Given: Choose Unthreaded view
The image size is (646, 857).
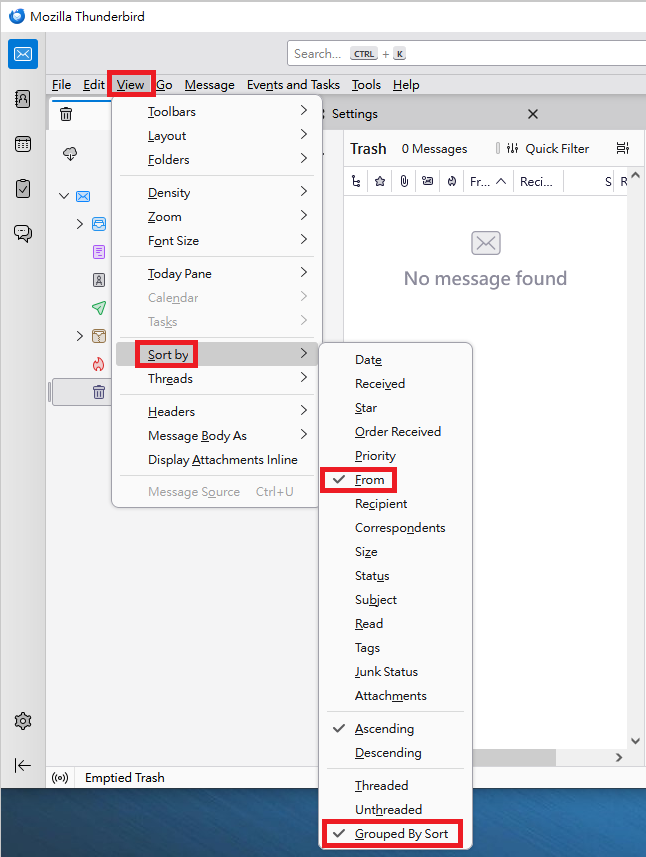Looking at the screenshot, I should [396, 809].
